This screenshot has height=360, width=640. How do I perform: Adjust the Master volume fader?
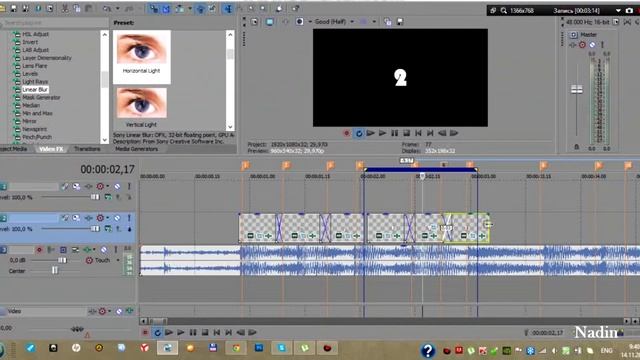(x=576, y=89)
